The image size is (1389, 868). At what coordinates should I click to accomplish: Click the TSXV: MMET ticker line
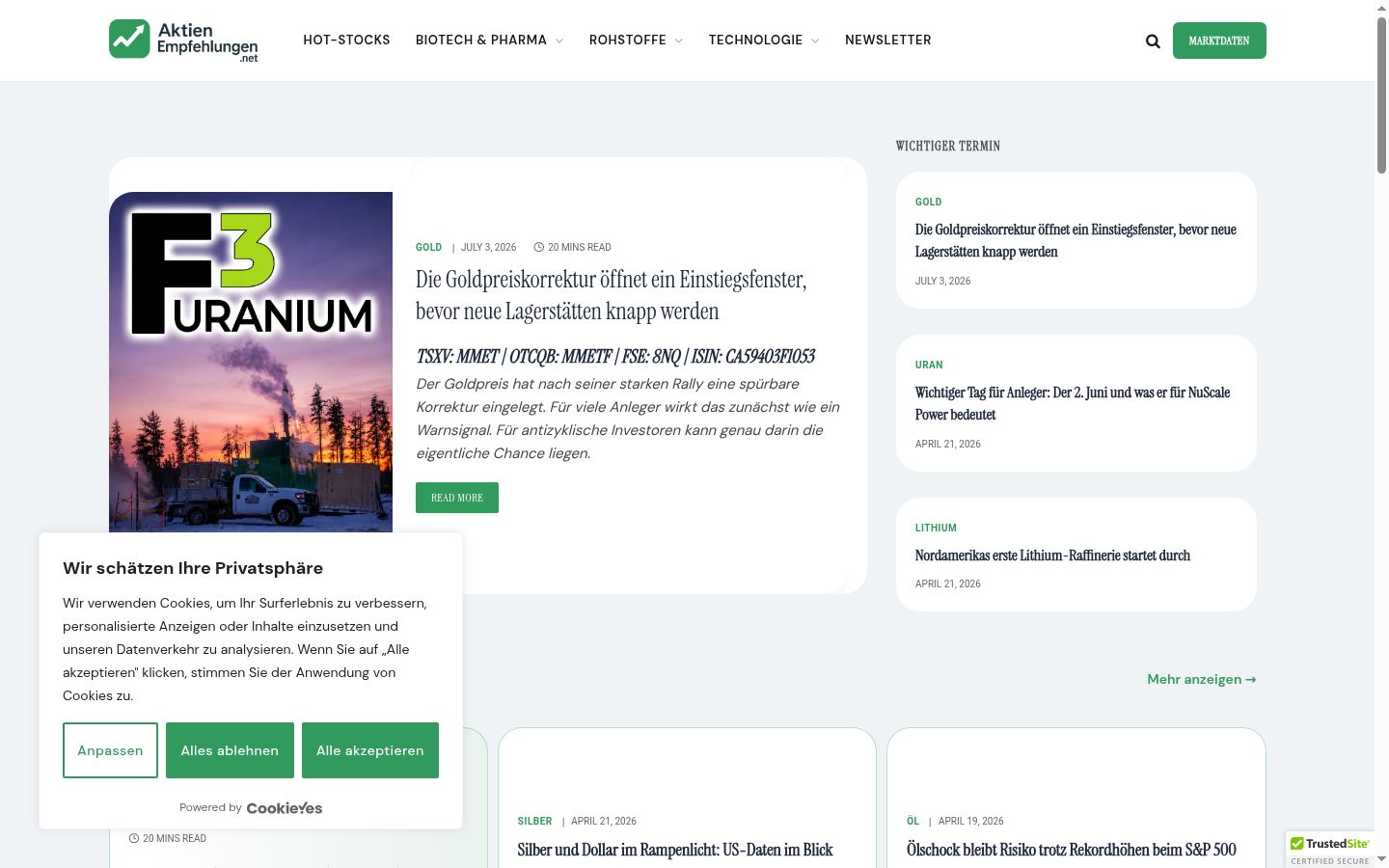(x=615, y=357)
